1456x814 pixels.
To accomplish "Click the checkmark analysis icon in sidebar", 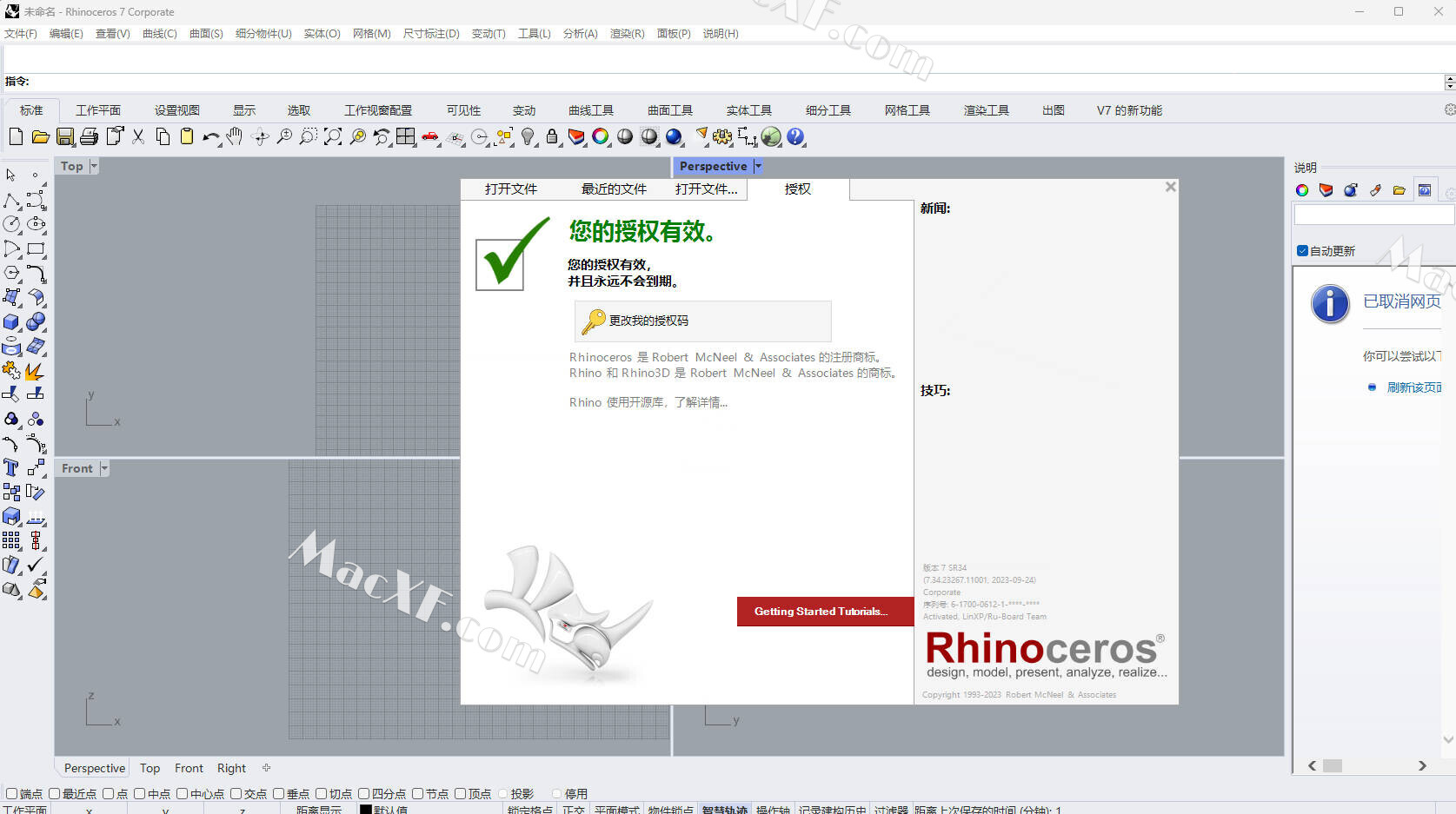I will coord(36,565).
